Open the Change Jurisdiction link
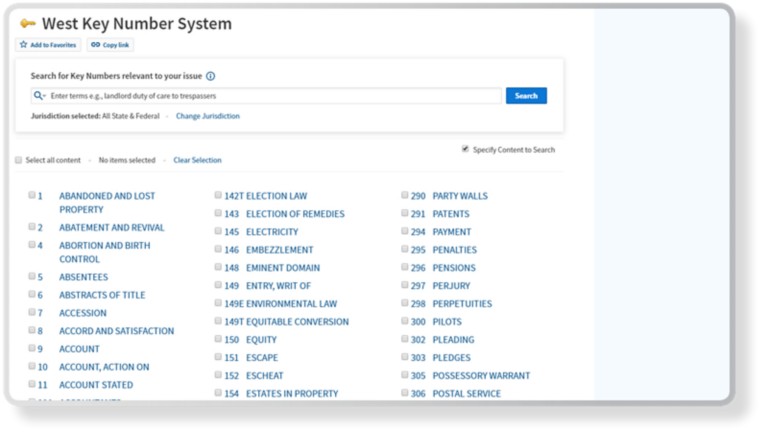768x432 pixels. coord(208,116)
